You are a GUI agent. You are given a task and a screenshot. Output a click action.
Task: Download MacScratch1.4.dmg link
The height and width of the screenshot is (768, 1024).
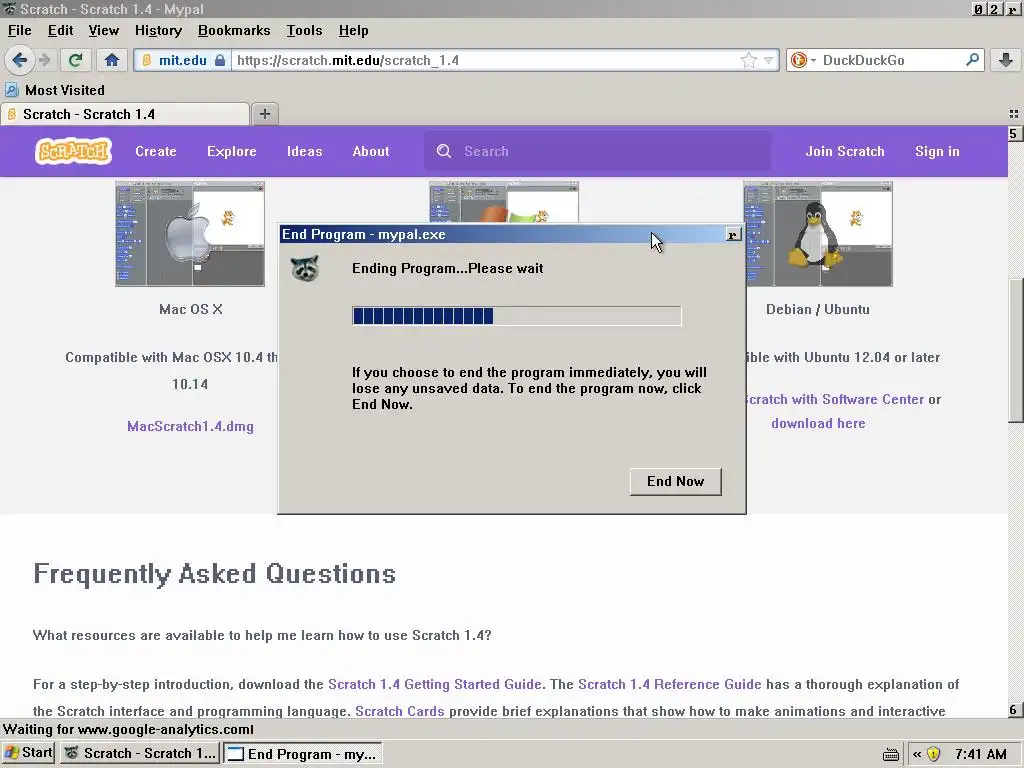click(x=190, y=426)
